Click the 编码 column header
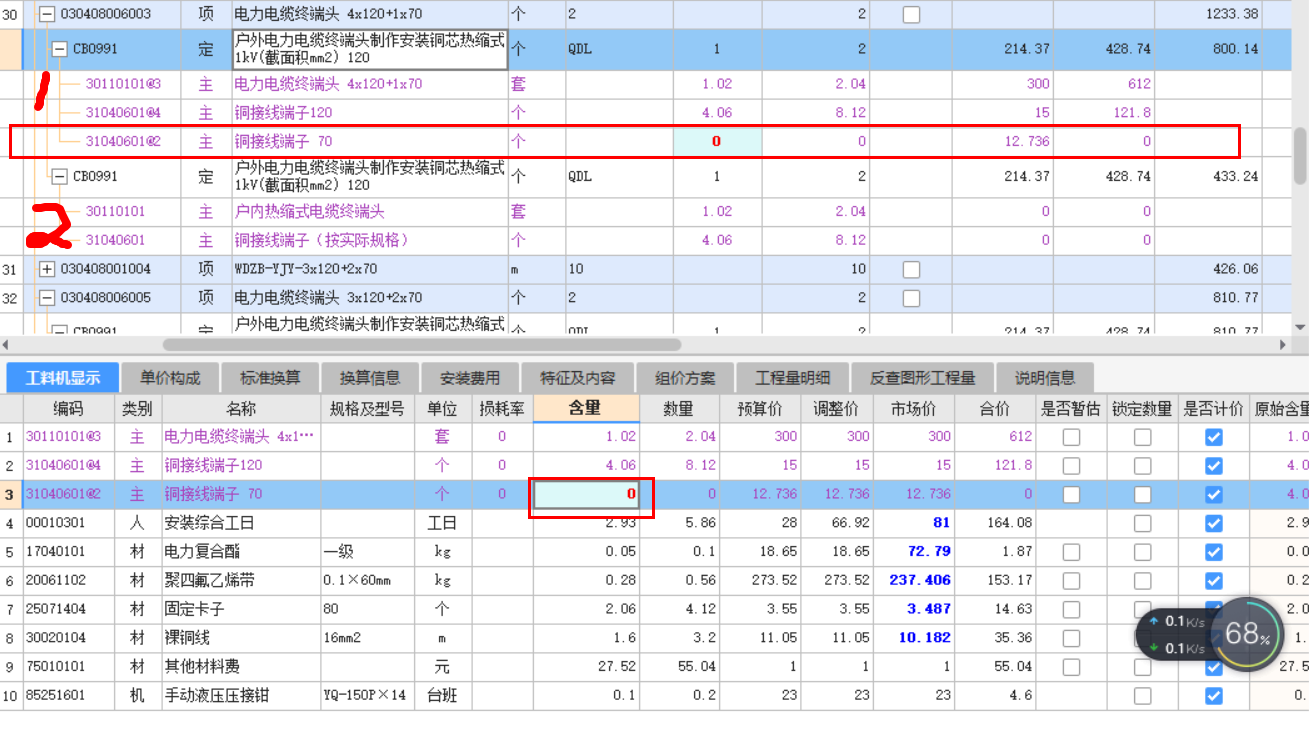Image resolution: width=1309 pixels, height=733 pixels. coord(68,408)
